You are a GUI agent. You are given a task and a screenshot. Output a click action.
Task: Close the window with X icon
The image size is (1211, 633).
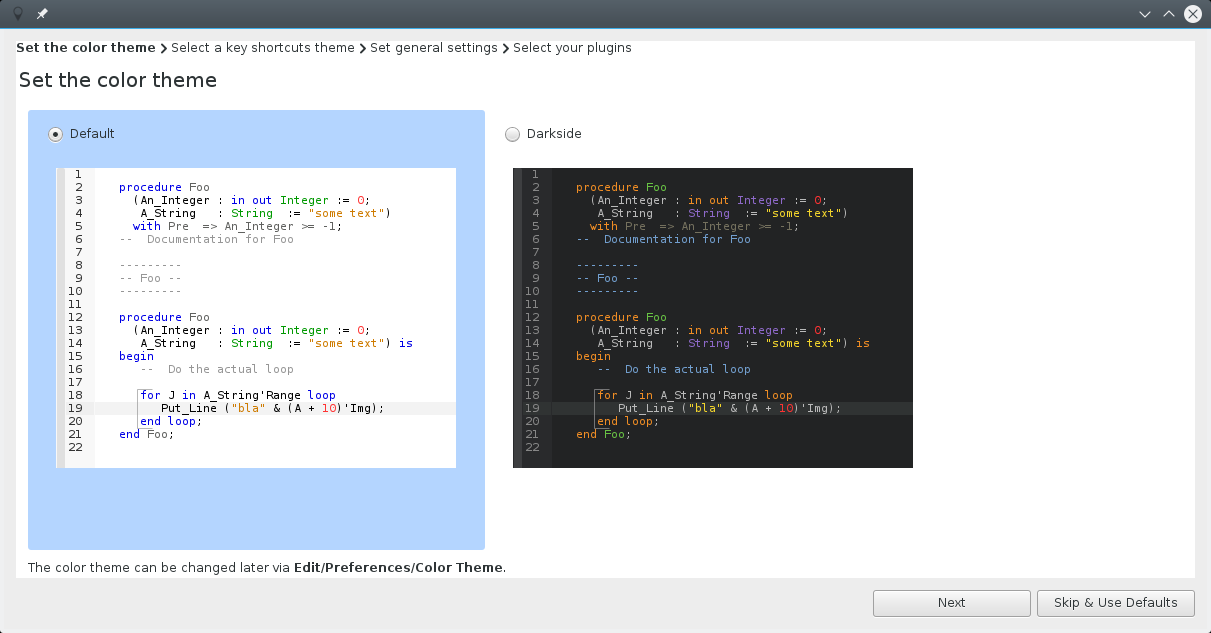point(1192,14)
